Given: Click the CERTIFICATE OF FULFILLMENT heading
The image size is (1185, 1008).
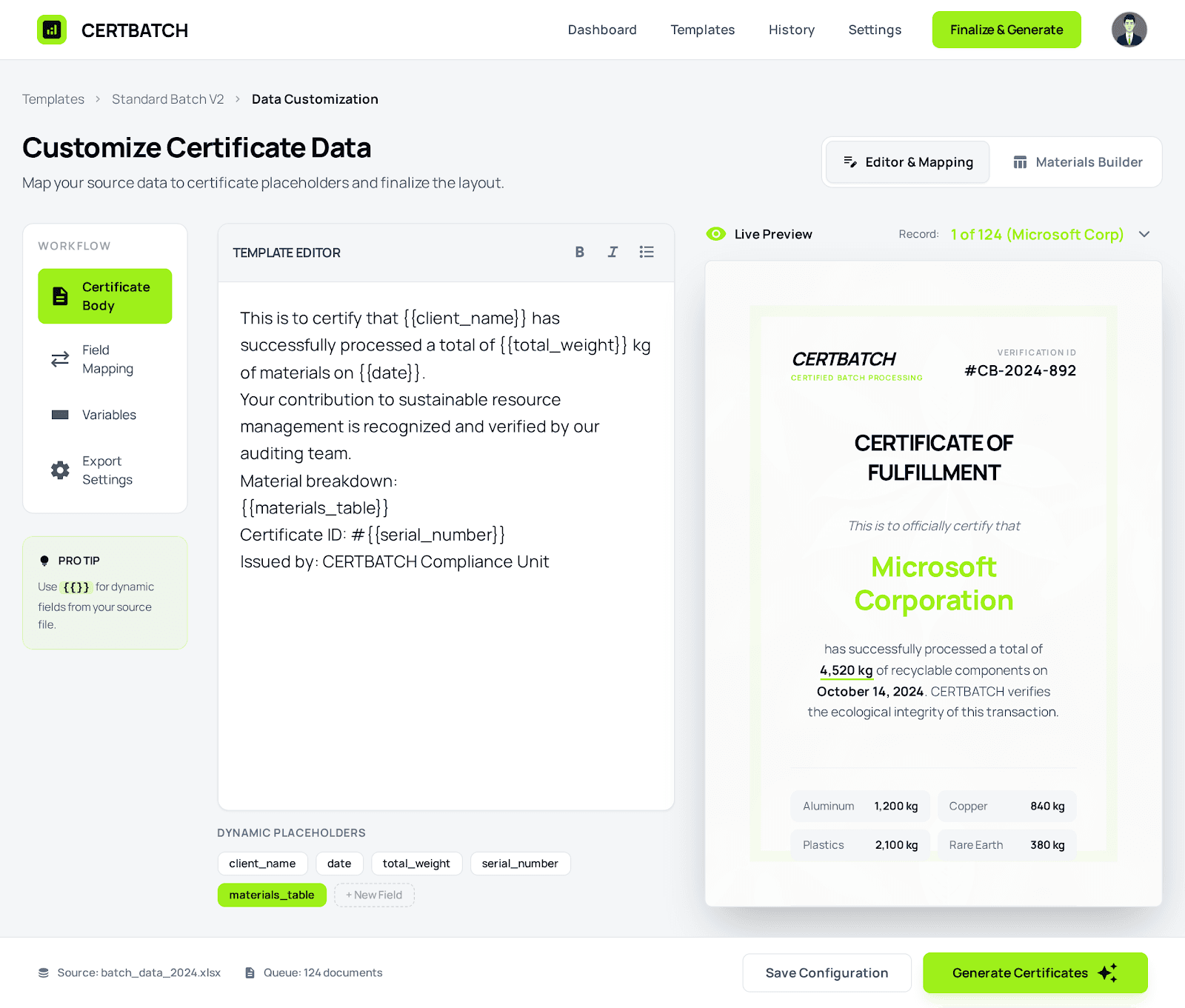Looking at the screenshot, I should point(933,458).
